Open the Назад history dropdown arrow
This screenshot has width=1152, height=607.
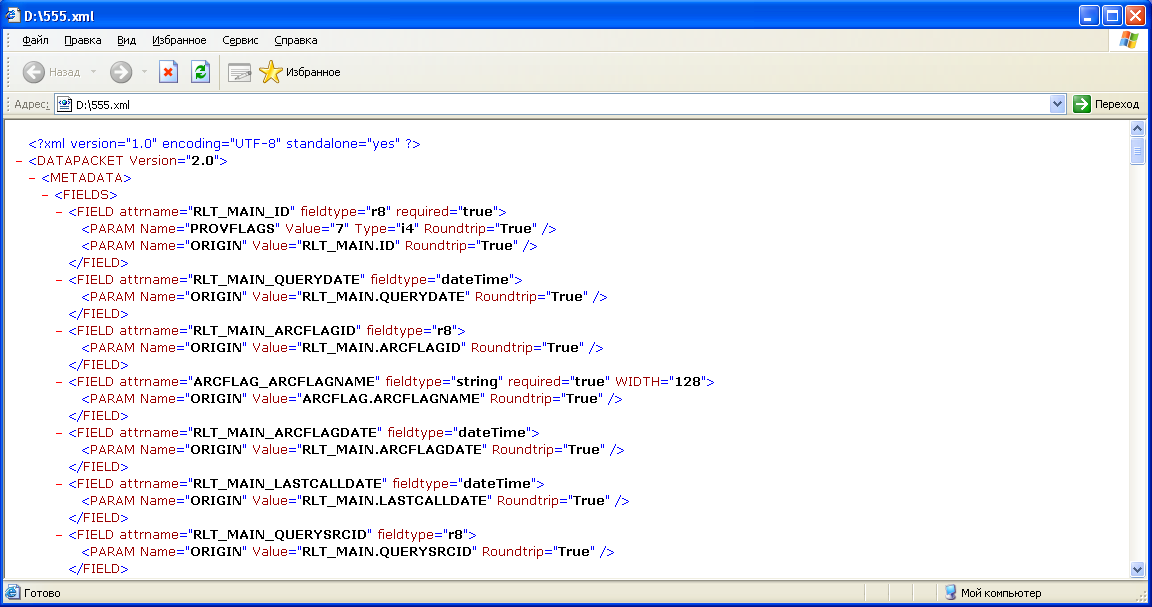tap(93, 72)
